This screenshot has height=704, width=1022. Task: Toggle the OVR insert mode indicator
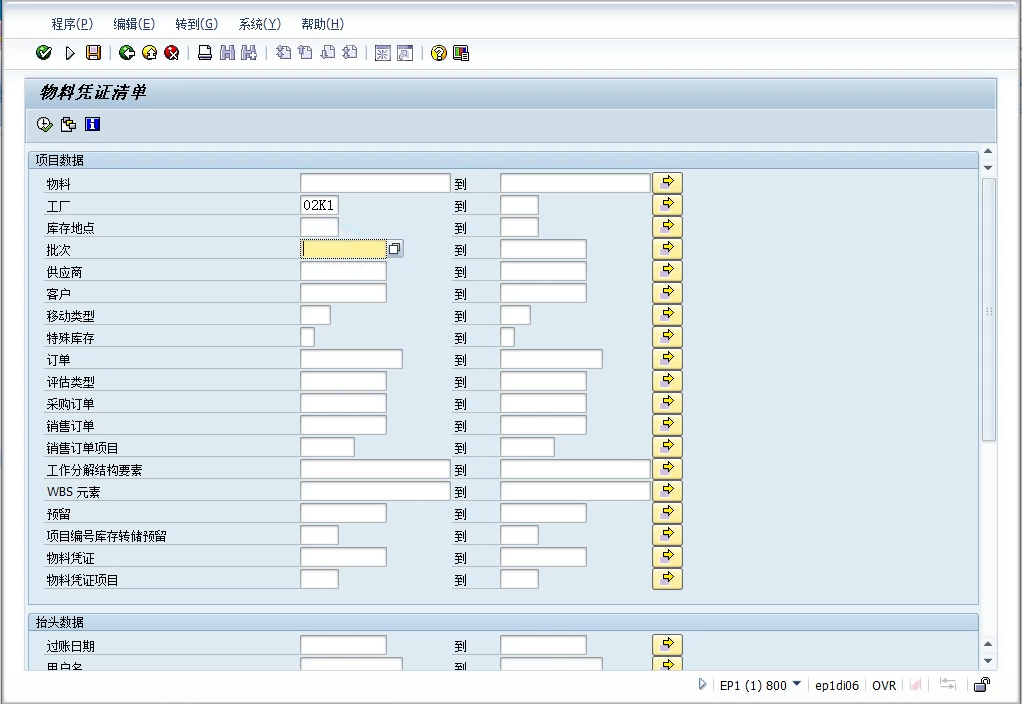tap(884, 686)
